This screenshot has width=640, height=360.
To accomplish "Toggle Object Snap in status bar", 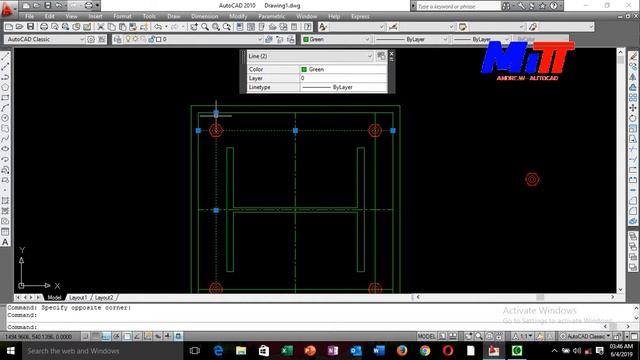I will [127, 336].
